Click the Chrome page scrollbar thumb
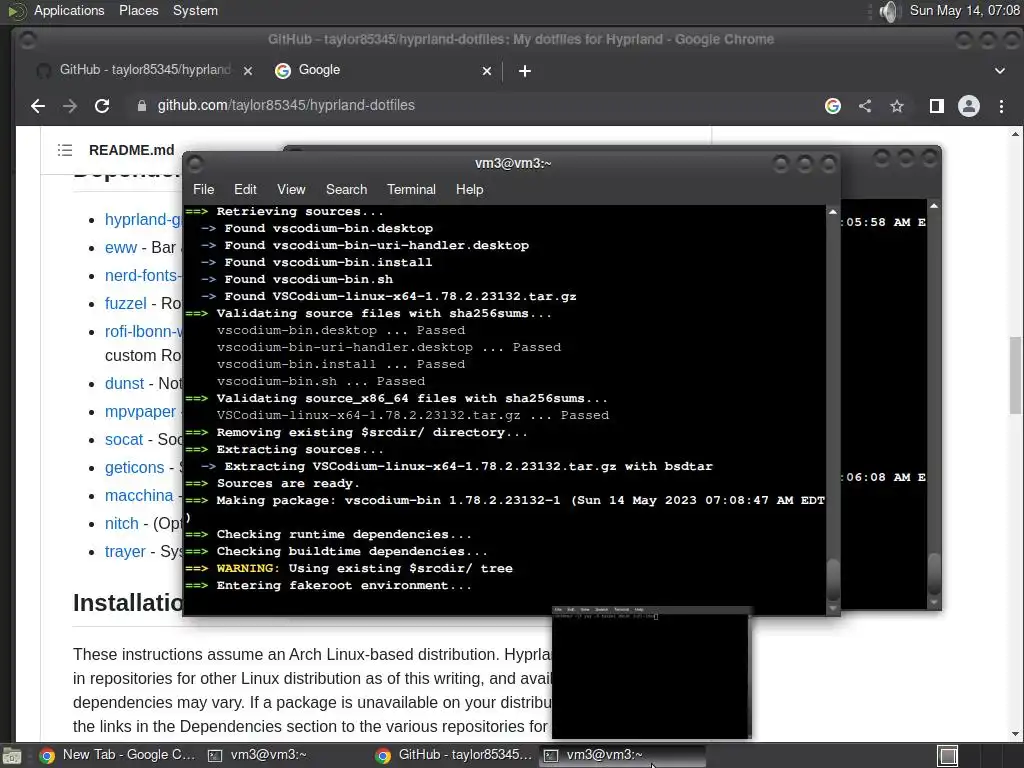The height and width of the screenshot is (768, 1024). coord(1015,376)
